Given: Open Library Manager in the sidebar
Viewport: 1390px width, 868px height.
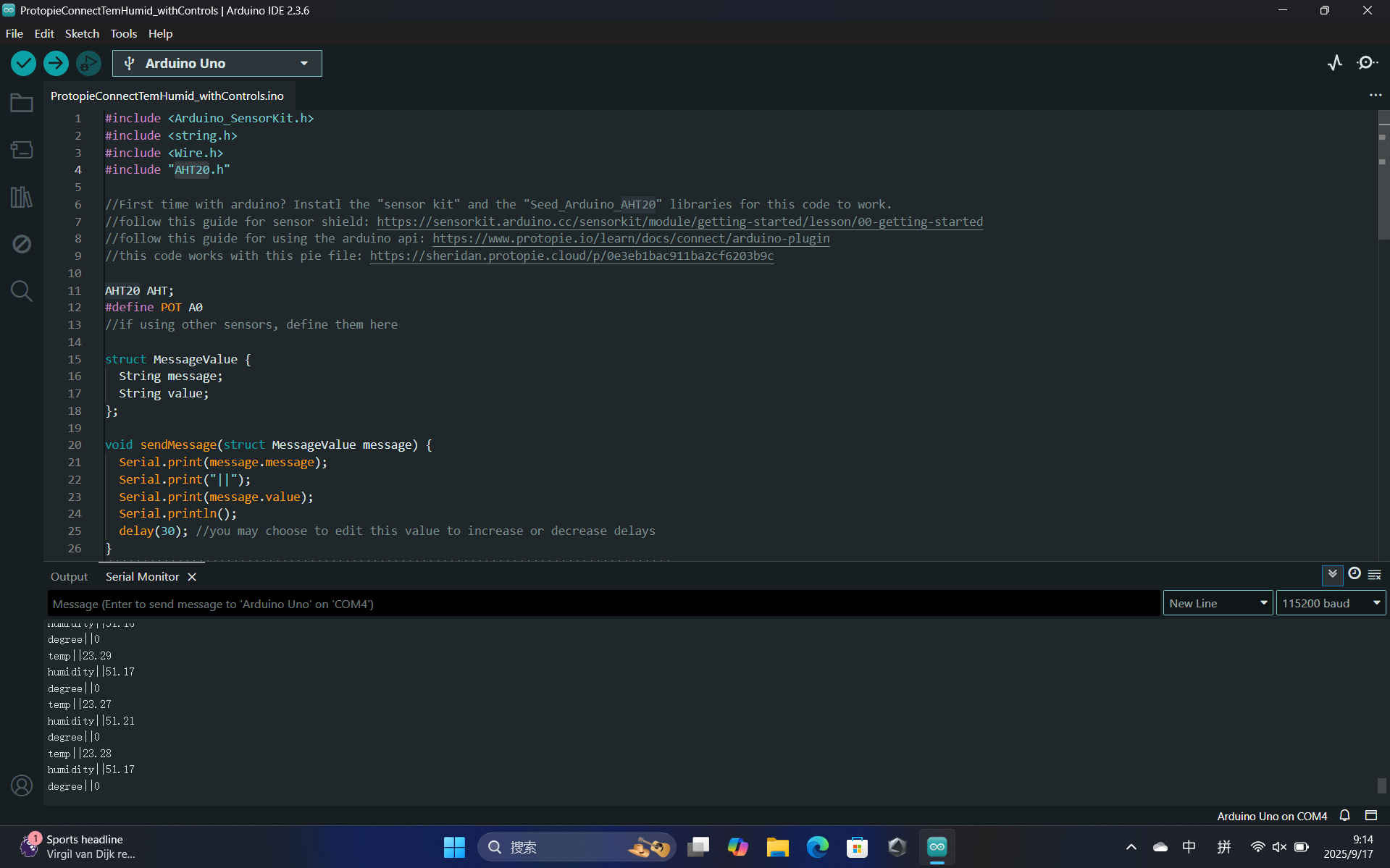Looking at the screenshot, I should coord(21,197).
